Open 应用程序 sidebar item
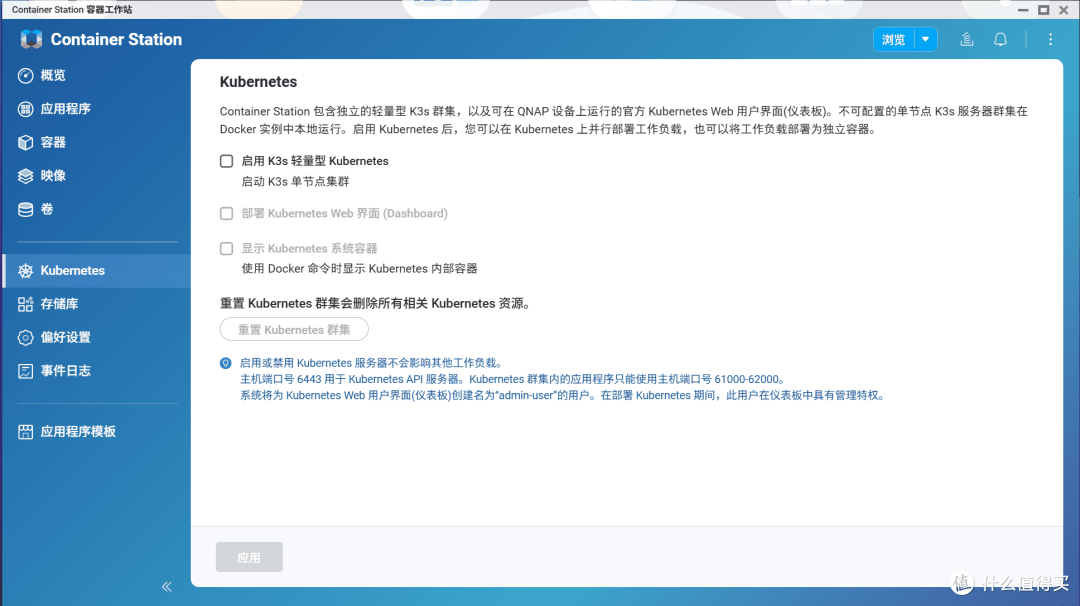 (65, 109)
